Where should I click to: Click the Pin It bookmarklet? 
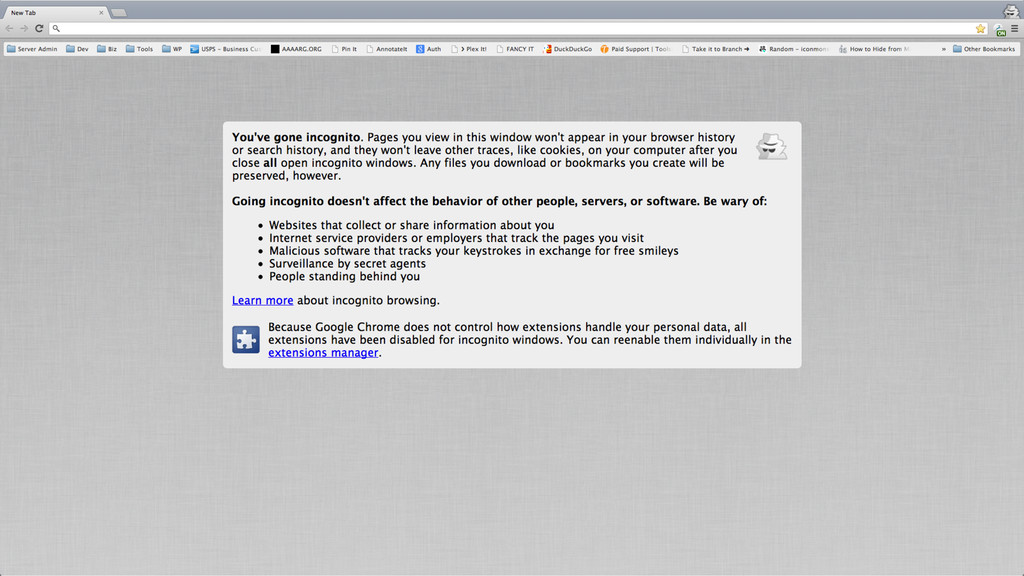(x=344, y=49)
